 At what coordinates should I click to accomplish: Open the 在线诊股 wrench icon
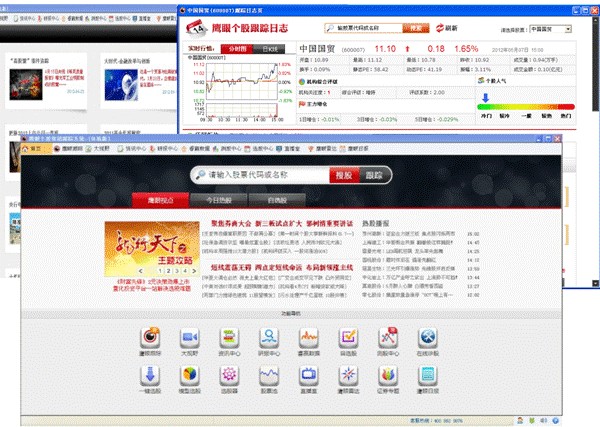429,337
